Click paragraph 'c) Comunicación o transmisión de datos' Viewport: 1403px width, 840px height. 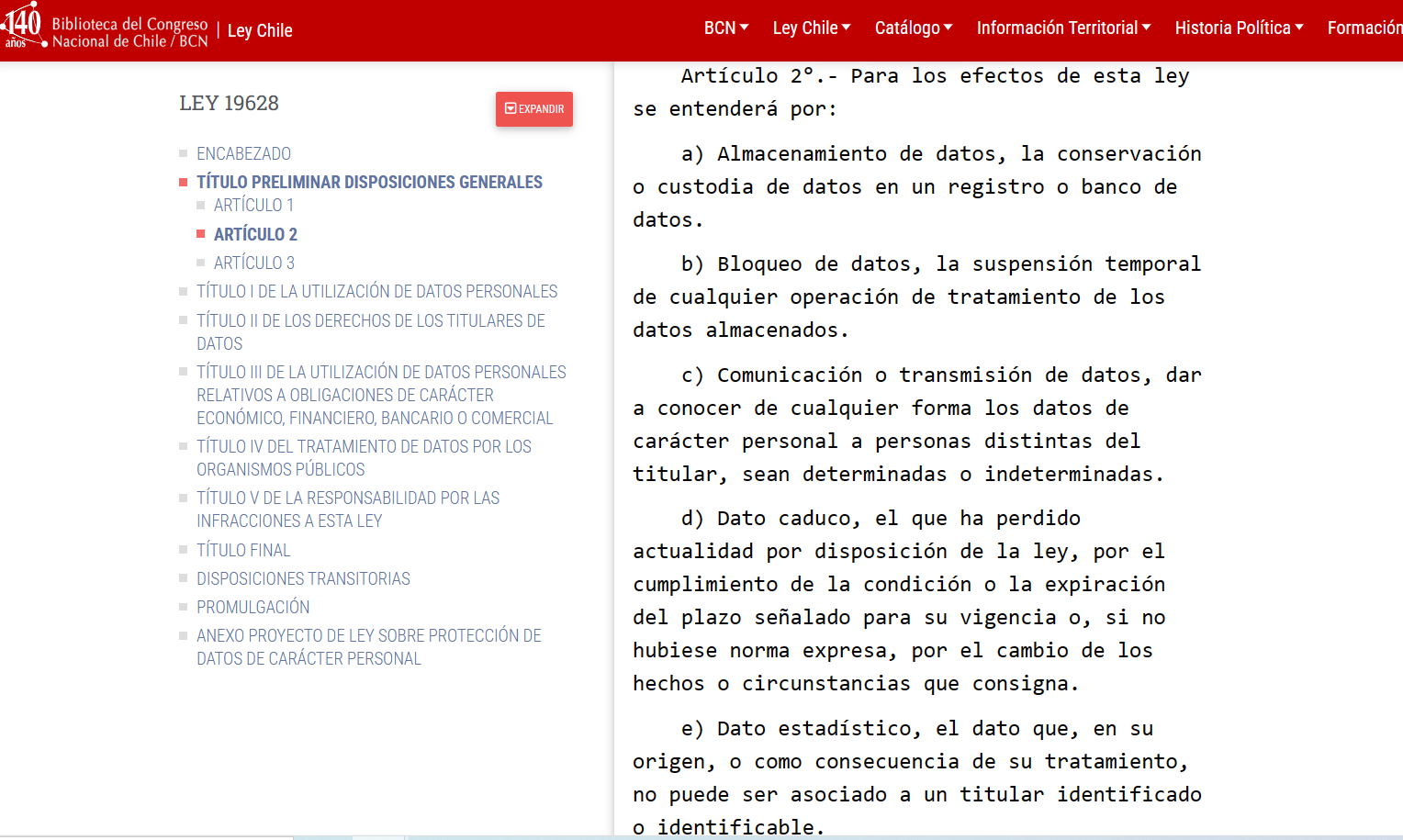pos(917,424)
